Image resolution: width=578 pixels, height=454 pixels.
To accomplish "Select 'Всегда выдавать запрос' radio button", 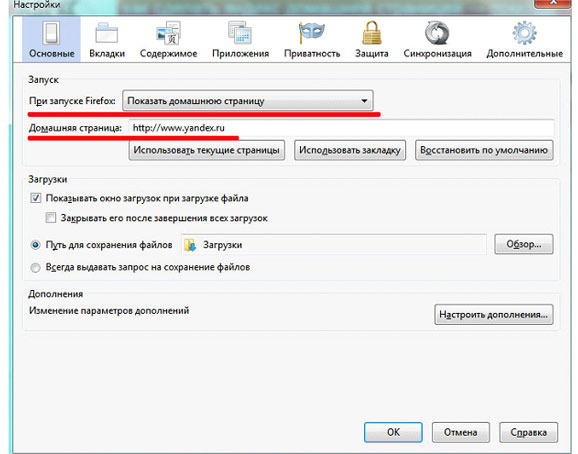I will [x=35, y=267].
